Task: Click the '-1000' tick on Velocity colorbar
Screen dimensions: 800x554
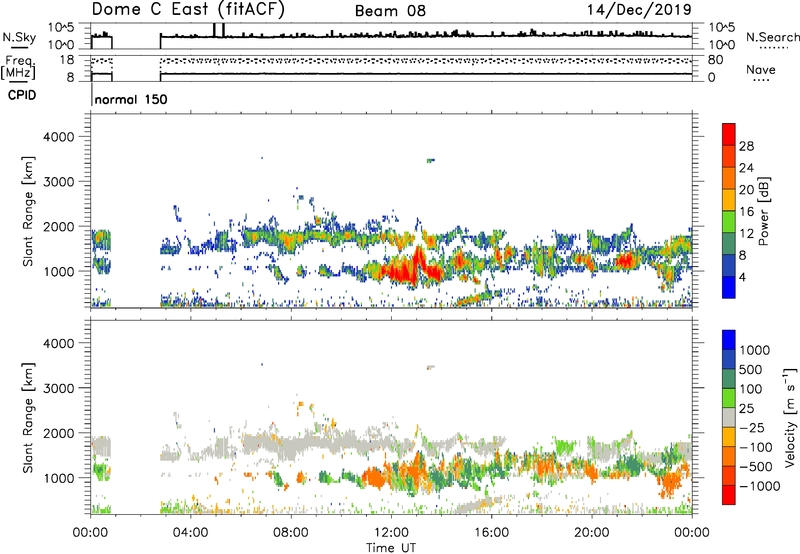Action: coord(760,486)
